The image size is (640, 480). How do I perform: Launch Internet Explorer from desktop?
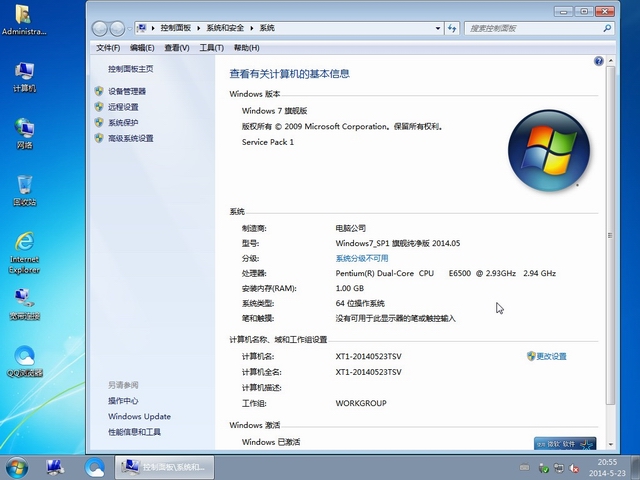pos(24,253)
